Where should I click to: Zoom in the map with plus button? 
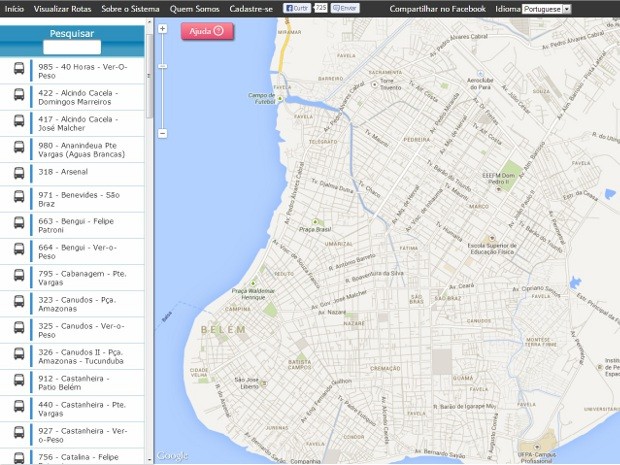pos(163,29)
